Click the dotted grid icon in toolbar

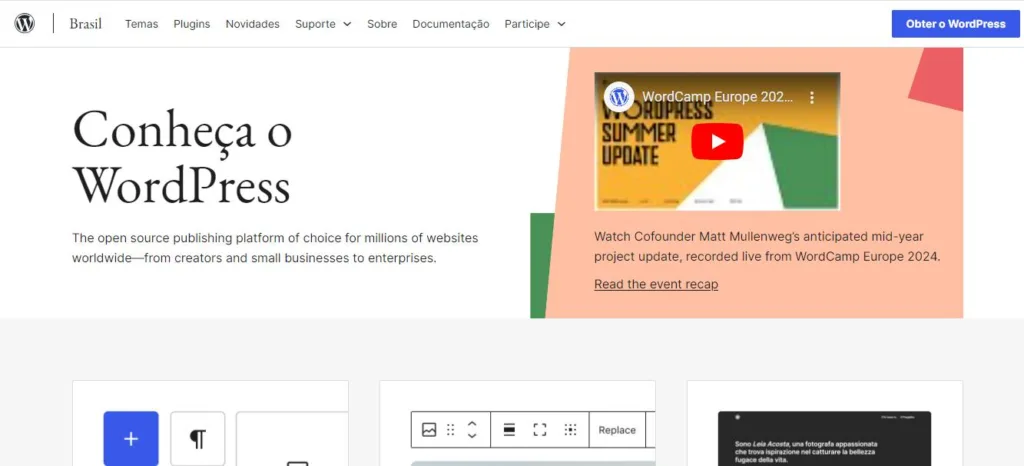pyautogui.click(x=570, y=430)
